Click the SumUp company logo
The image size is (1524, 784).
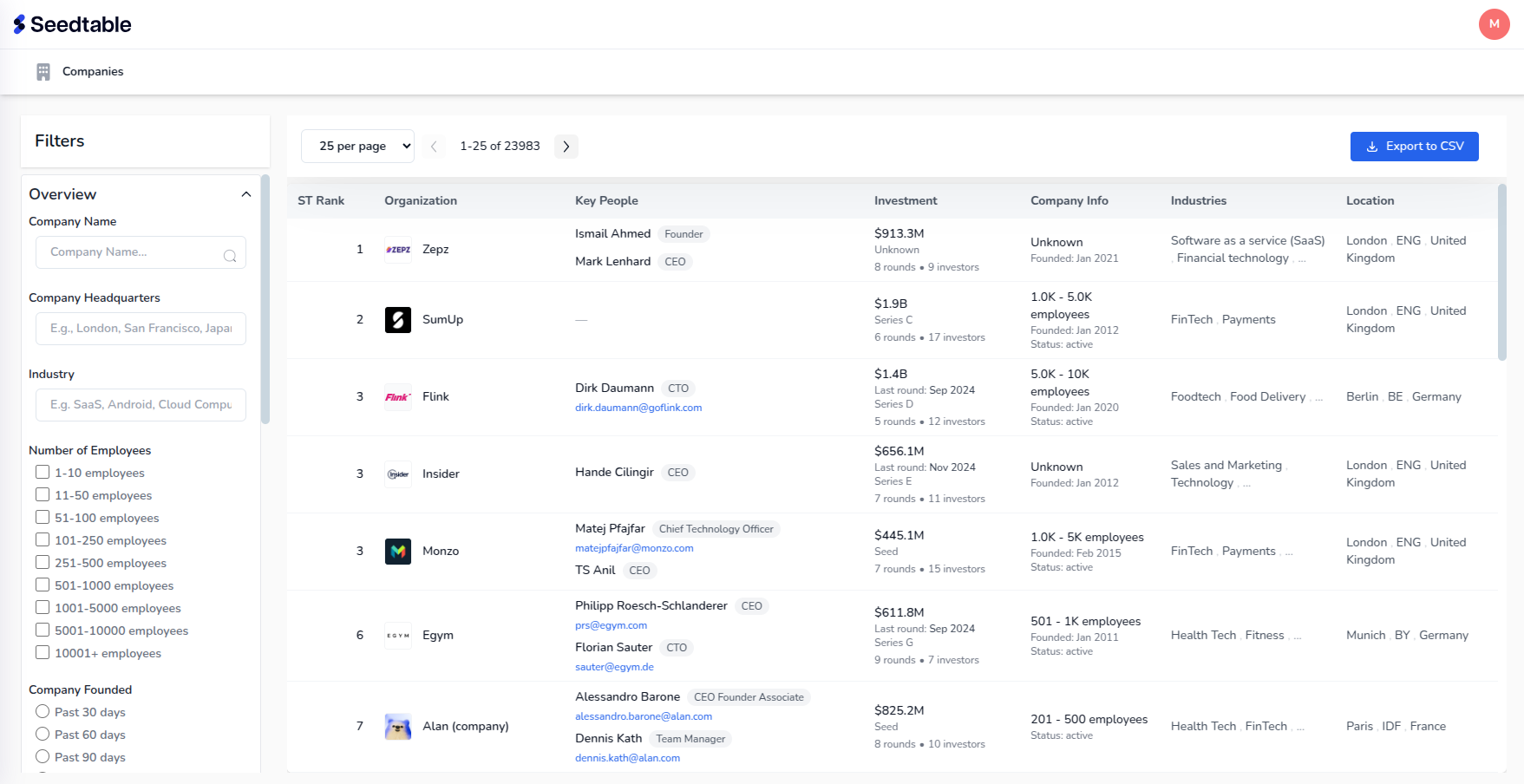(x=398, y=320)
